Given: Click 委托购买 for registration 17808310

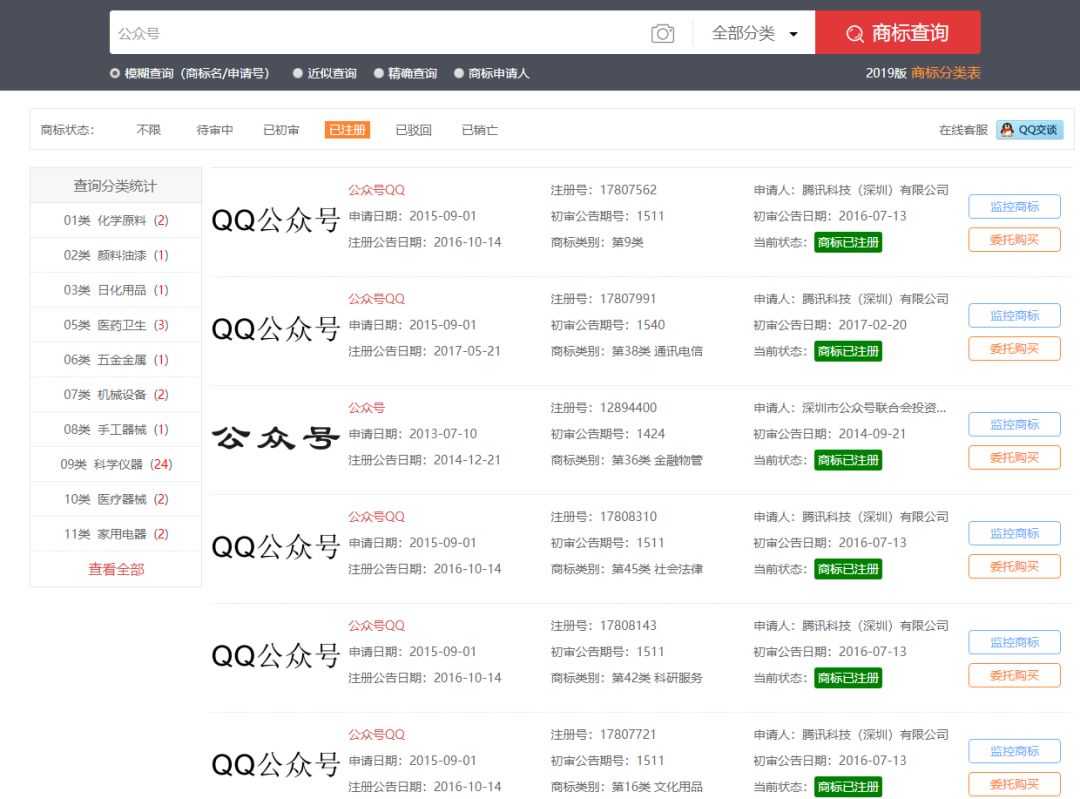Looking at the screenshot, I should 1014,566.
